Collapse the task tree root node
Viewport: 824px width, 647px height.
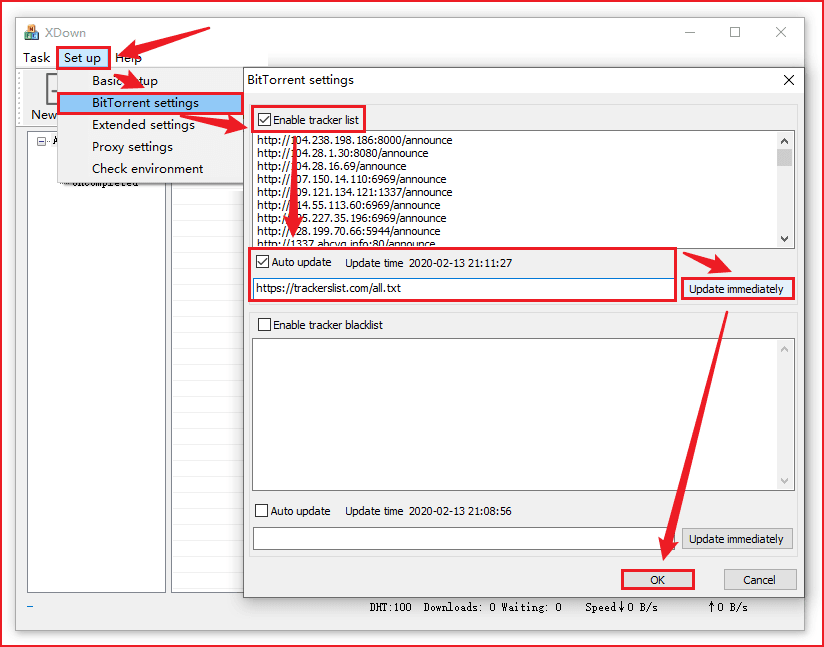[x=42, y=141]
